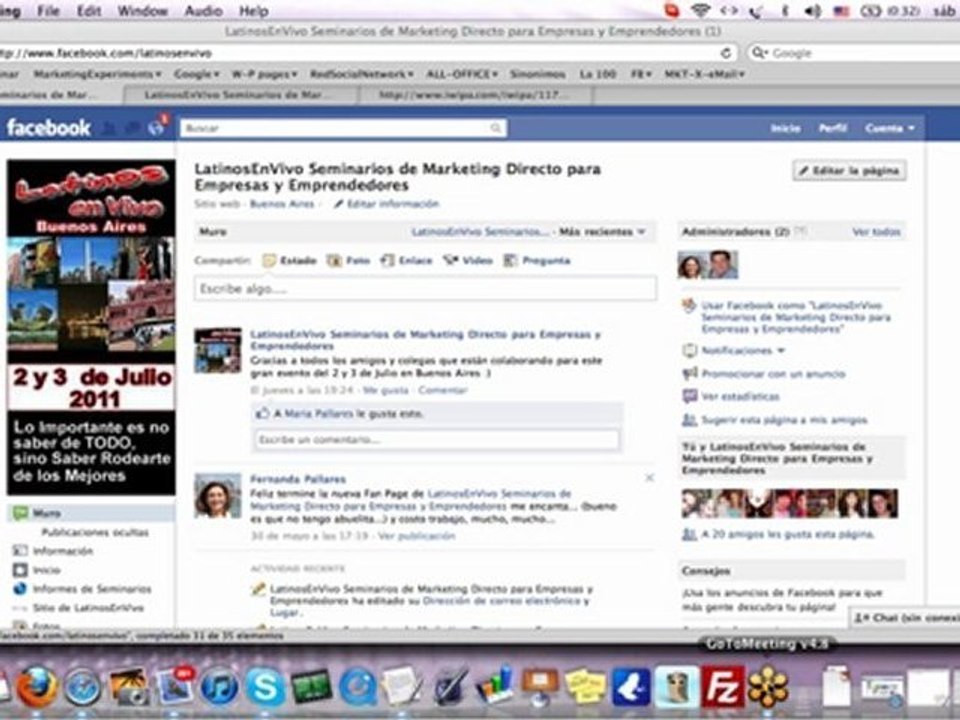Close Fernanda Pallares post with the X
This screenshot has height=720, width=960.
tap(649, 478)
